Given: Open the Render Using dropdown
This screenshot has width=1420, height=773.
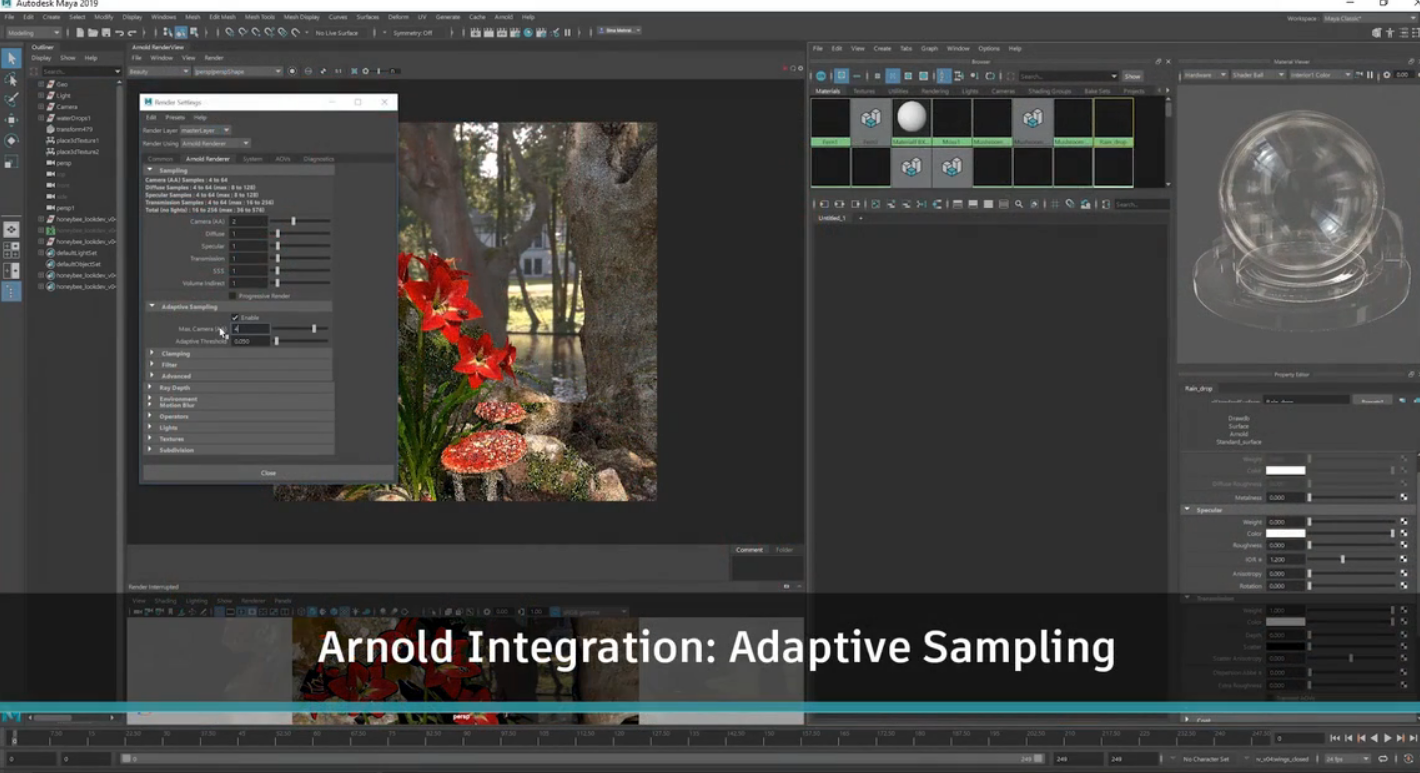Looking at the screenshot, I should [x=215, y=143].
